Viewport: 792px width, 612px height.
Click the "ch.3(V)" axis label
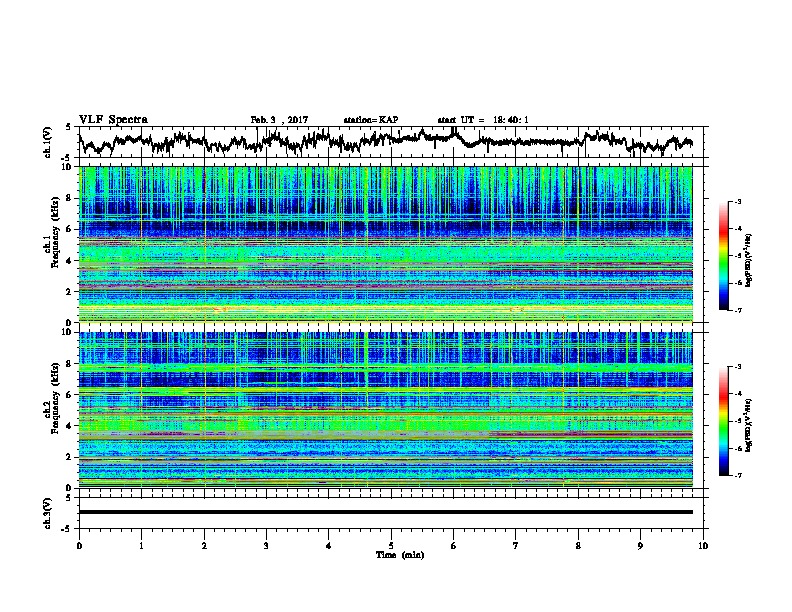[x=48, y=513]
